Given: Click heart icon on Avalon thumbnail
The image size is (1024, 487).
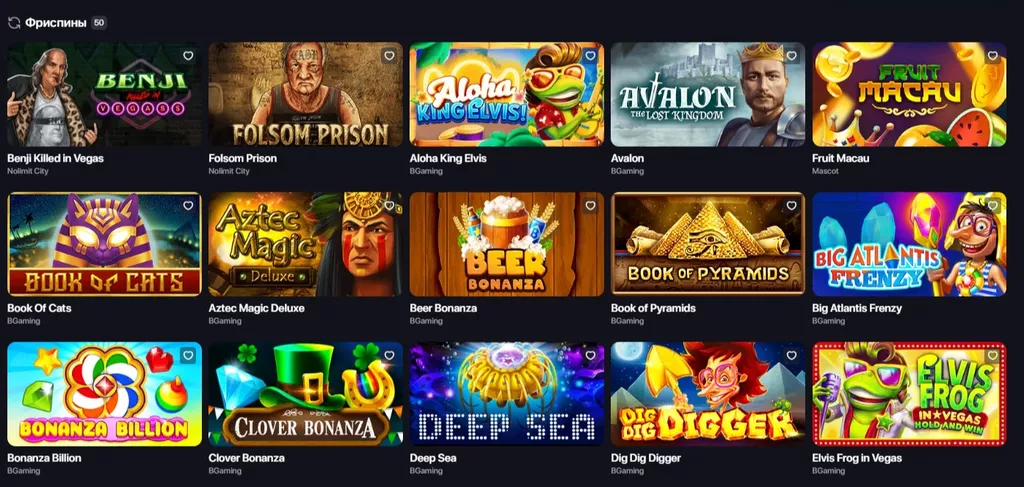Looking at the screenshot, I should (x=792, y=56).
